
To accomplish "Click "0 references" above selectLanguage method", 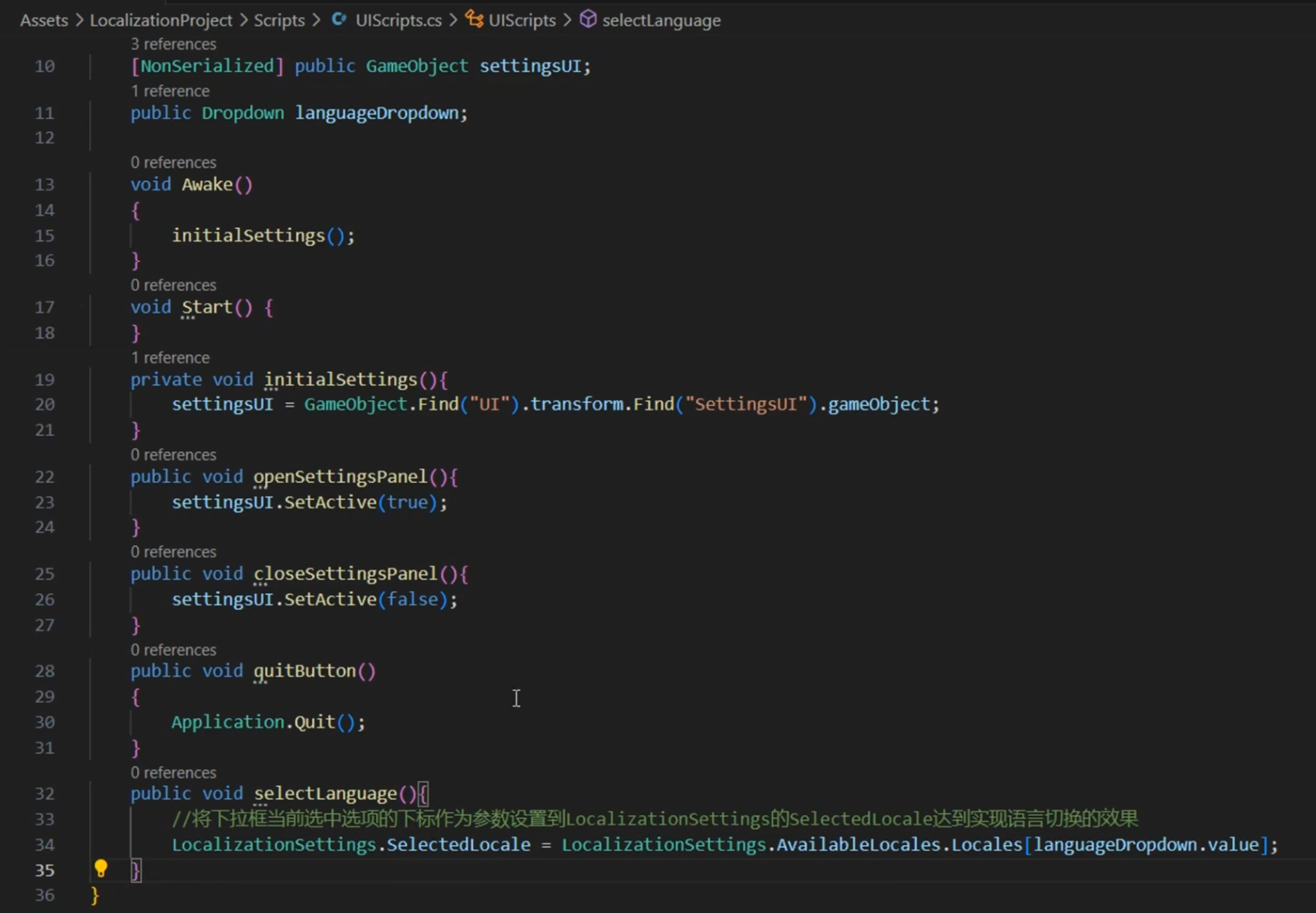I will tap(173, 772).
